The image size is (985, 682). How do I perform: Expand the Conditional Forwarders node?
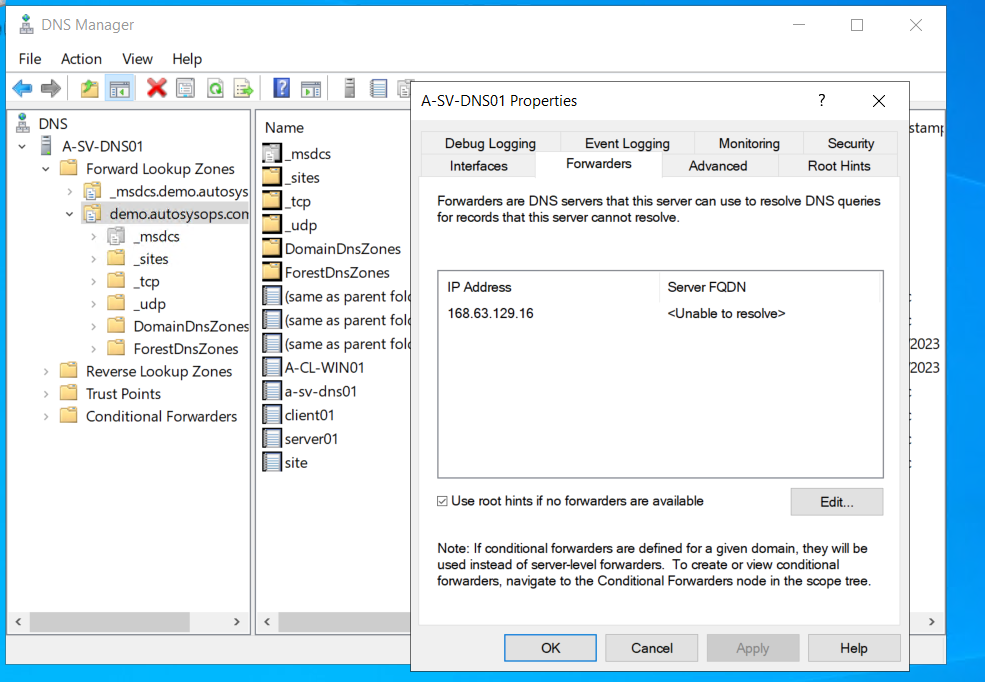[x=45, y=416]
